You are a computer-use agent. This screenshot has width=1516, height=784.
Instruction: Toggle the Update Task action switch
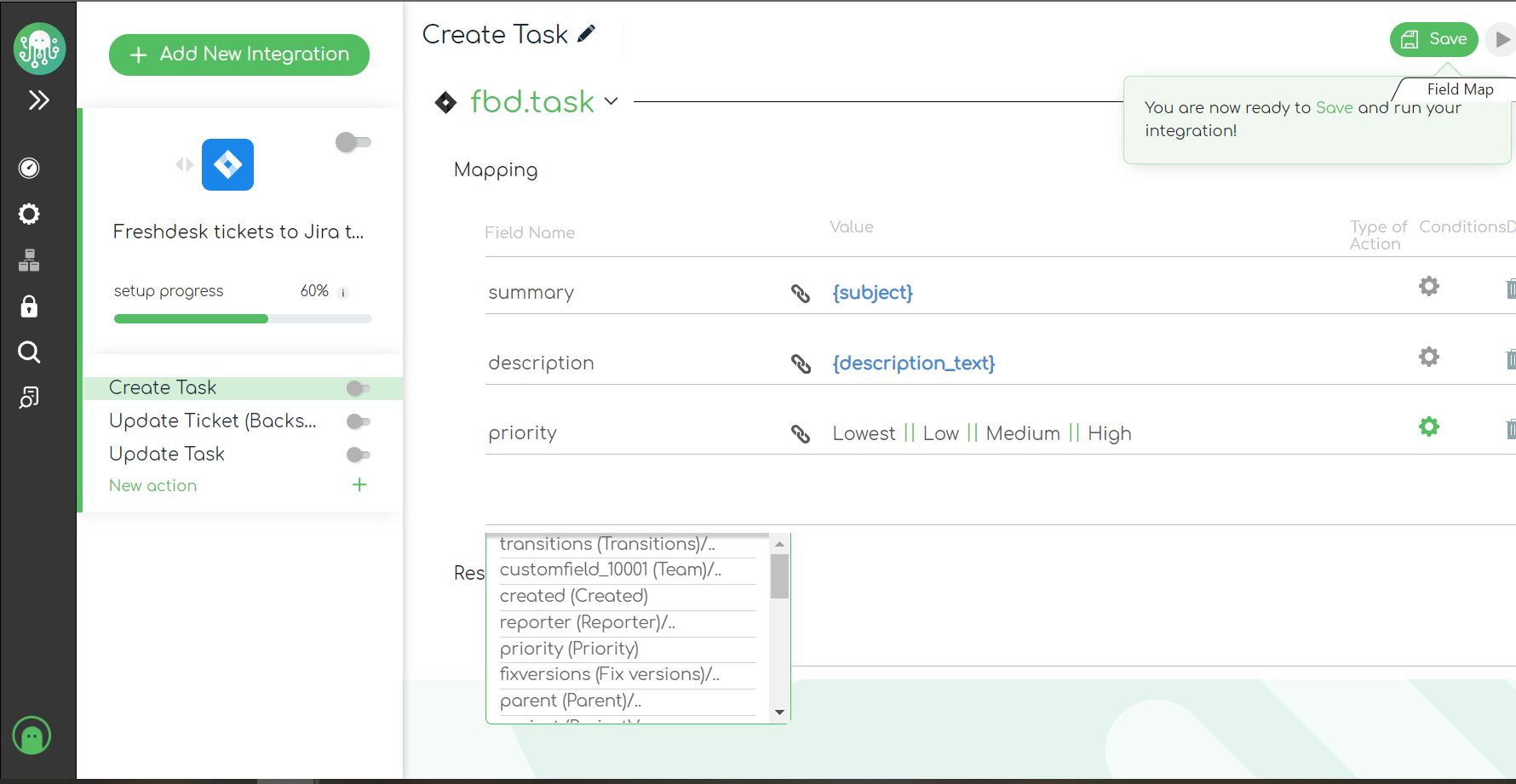[x=358, y=455]
